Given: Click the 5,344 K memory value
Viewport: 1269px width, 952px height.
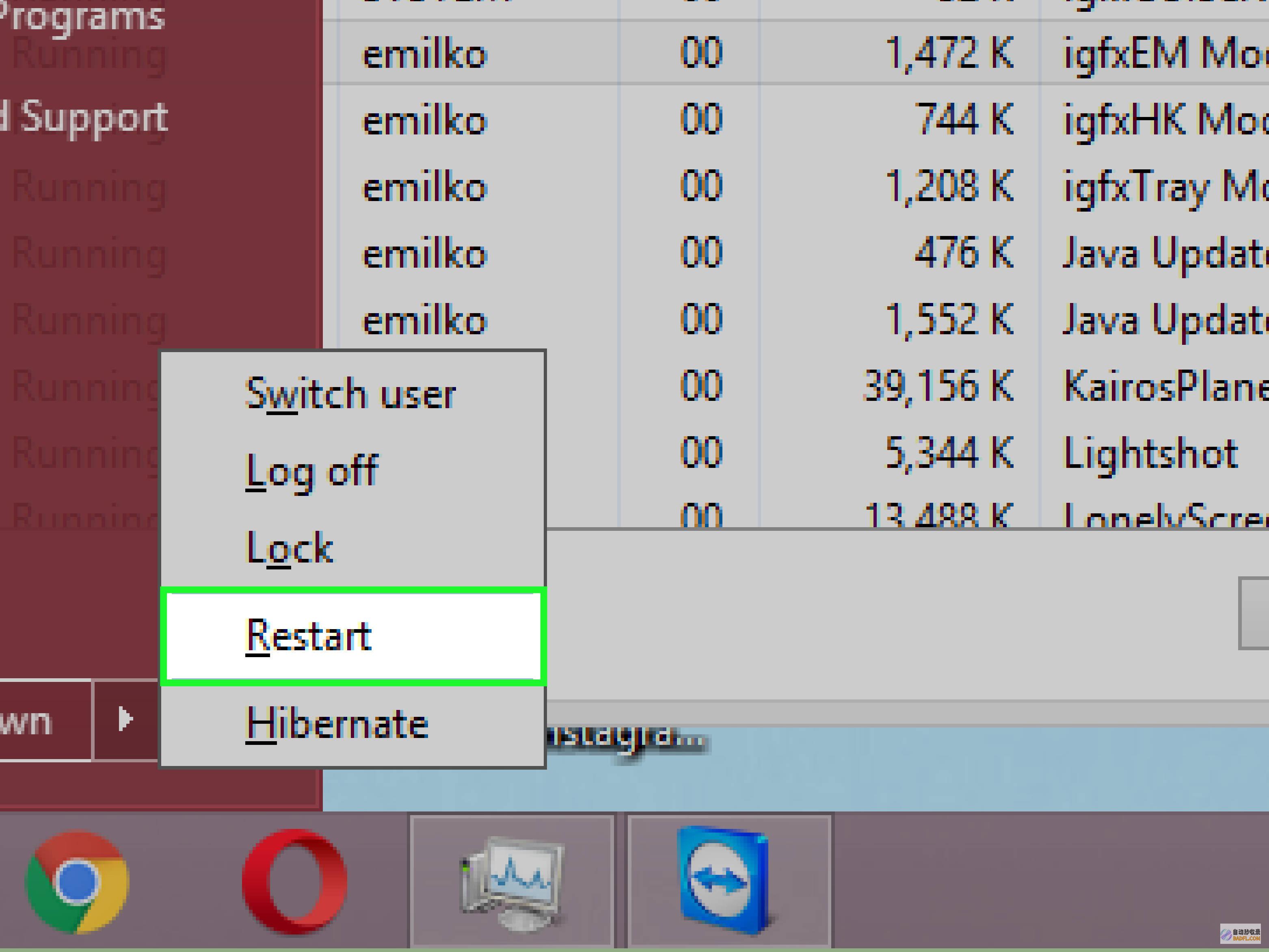Looking at the screenshot, I should coord(949,453).
